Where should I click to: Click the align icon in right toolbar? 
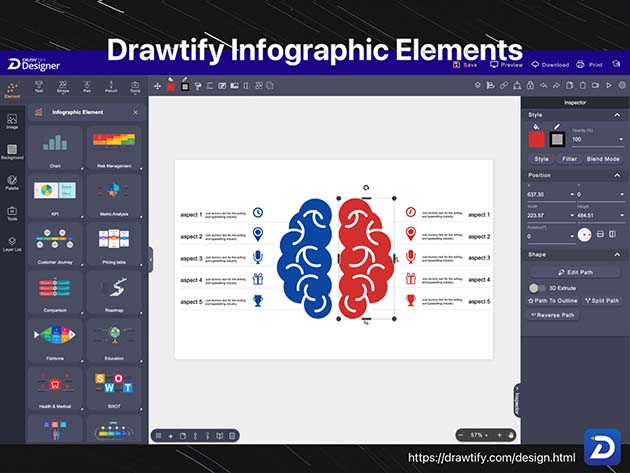[491, 85]
